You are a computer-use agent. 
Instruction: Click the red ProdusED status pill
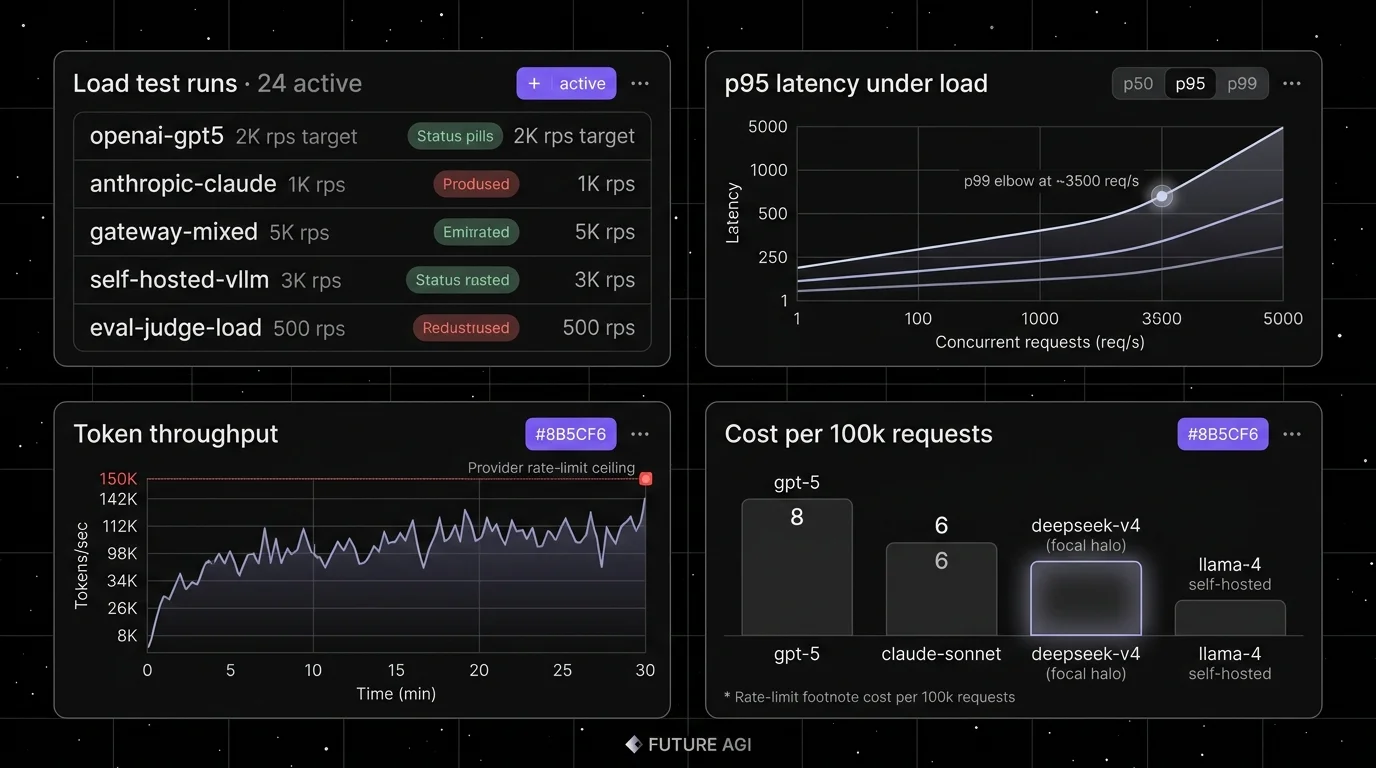click(x=476, y=184)
